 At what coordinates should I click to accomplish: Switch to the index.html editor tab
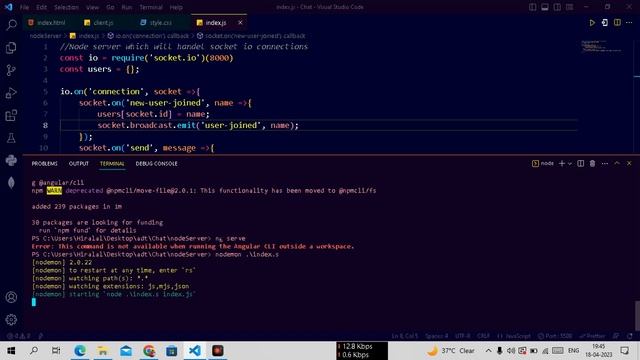[51, 23]
